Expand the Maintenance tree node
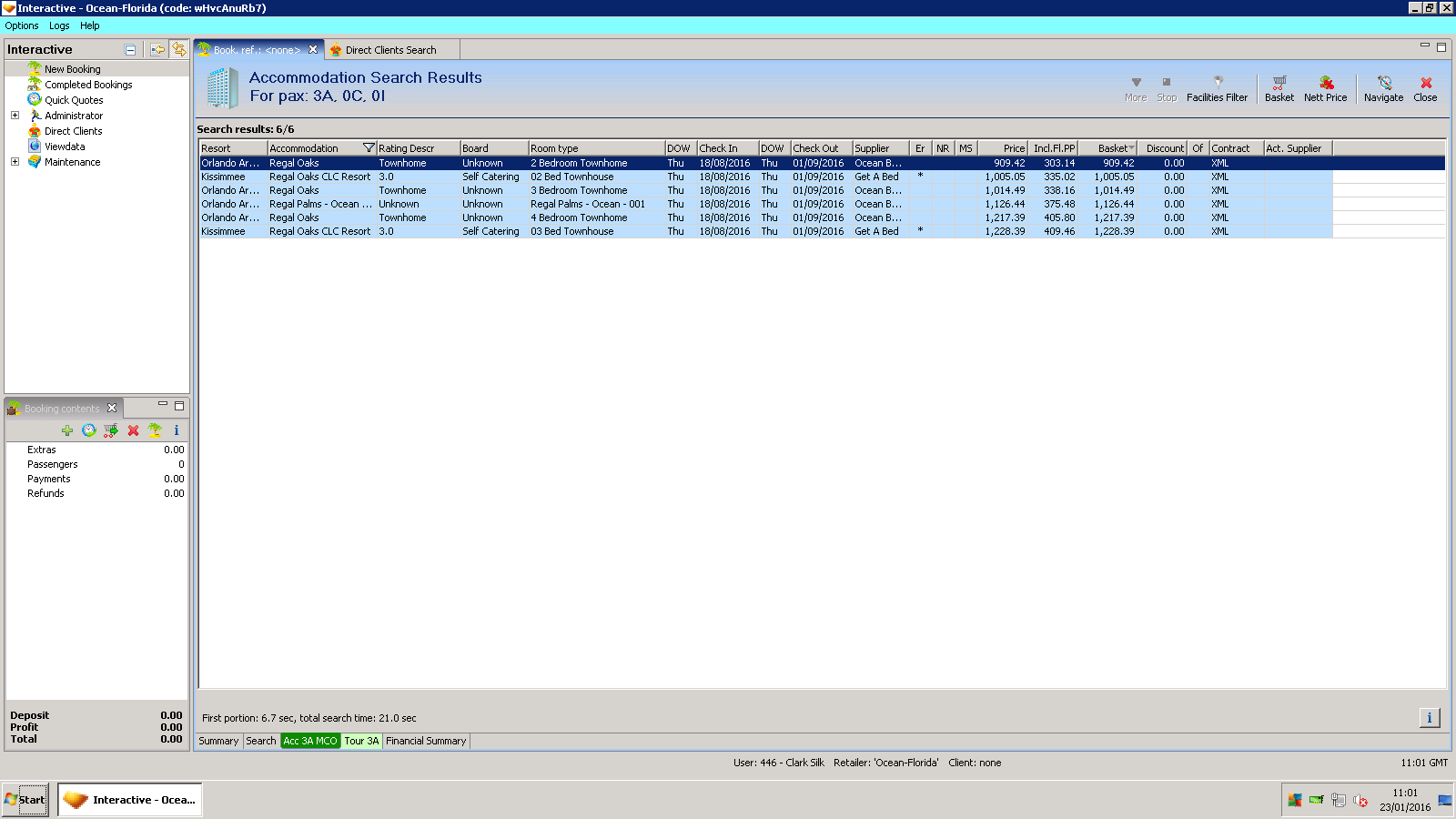Image resolution: width=1456 pixels, height=819 pixels. [x=15, y=162]
